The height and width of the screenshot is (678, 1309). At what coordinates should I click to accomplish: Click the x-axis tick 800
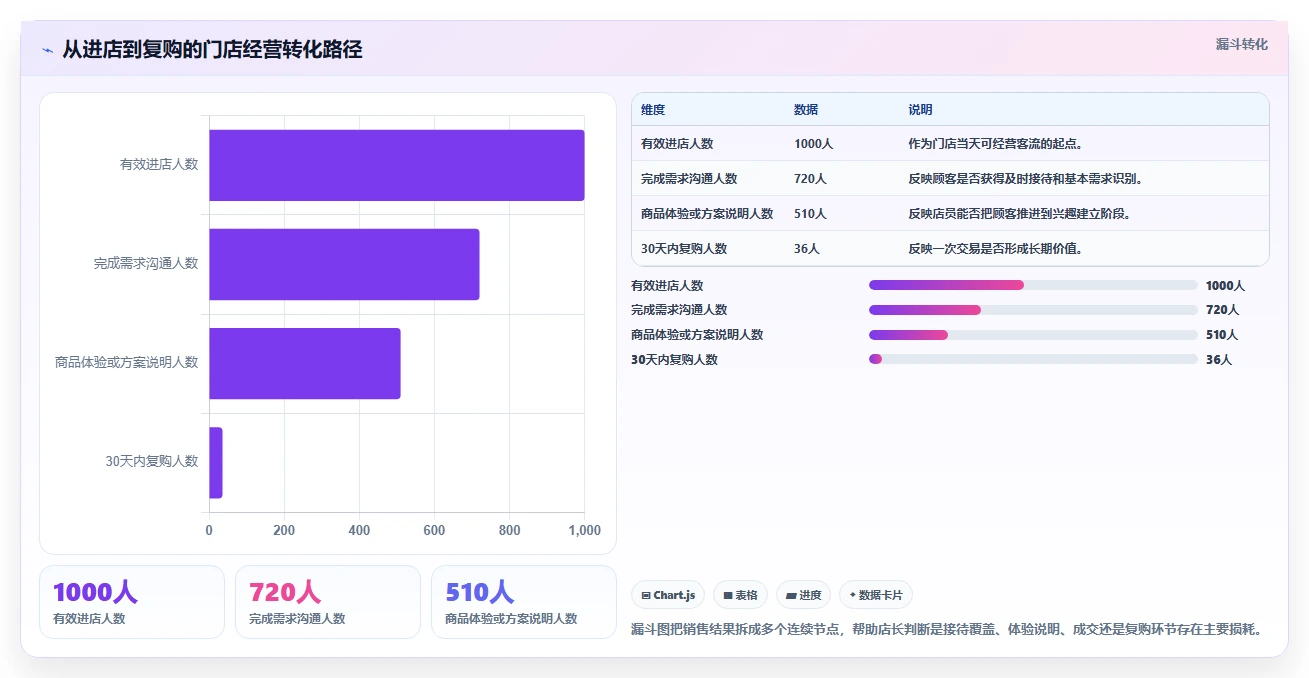tap(509, 530)
